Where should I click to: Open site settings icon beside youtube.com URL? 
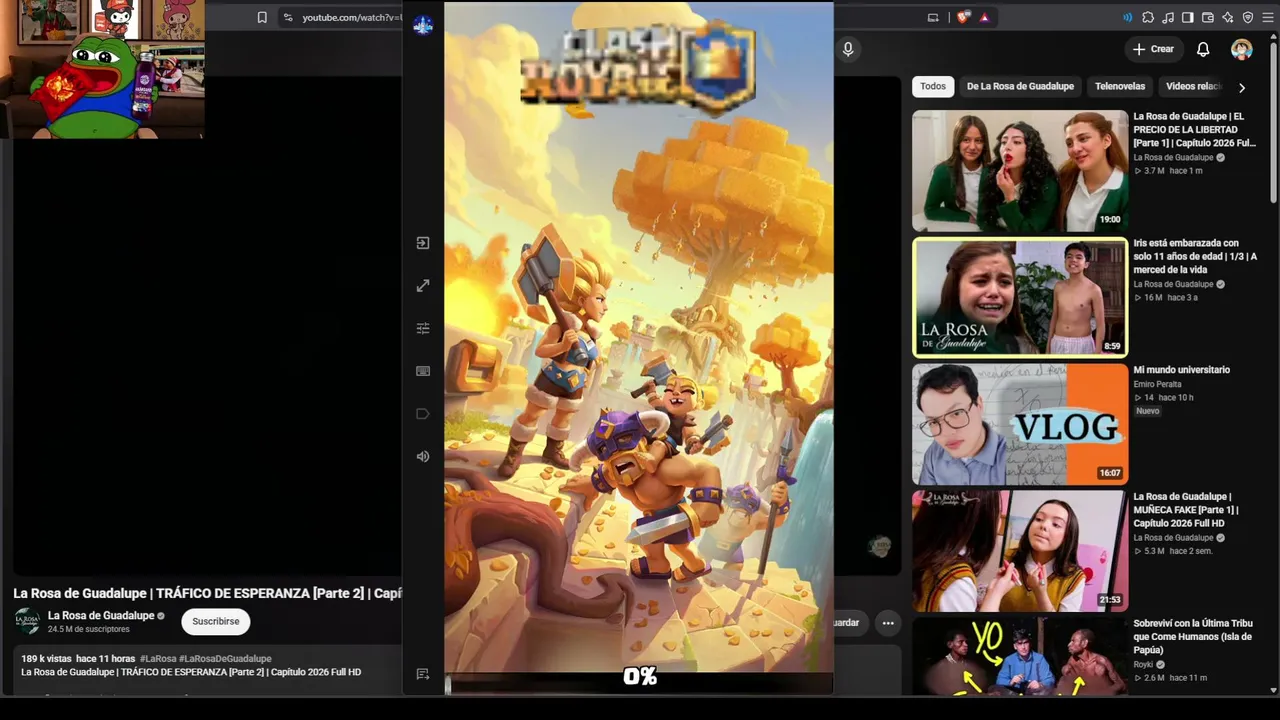(x=288, y=17)
